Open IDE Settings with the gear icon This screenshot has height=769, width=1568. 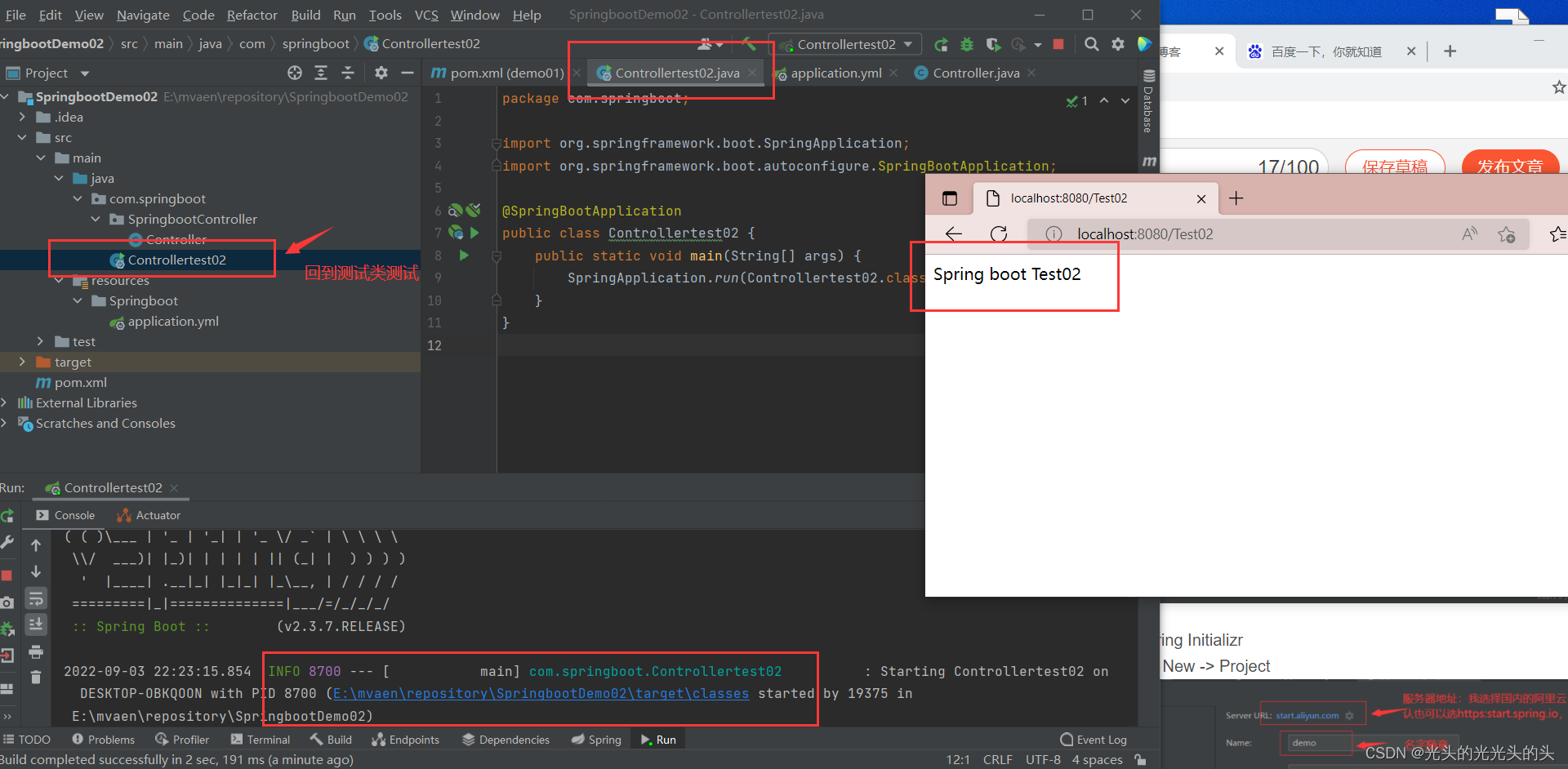pos(1118,44)
